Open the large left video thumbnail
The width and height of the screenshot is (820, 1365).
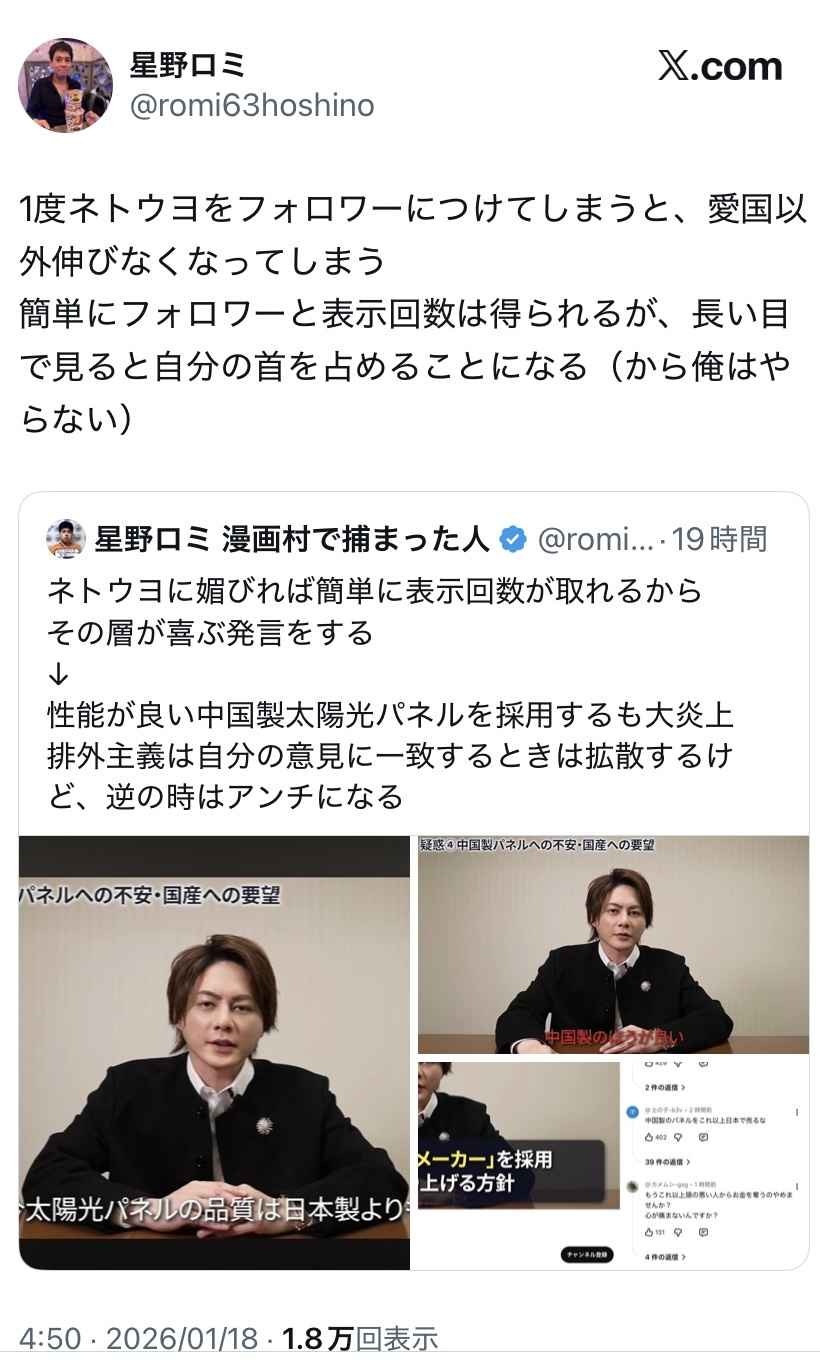click(214, 1052)
